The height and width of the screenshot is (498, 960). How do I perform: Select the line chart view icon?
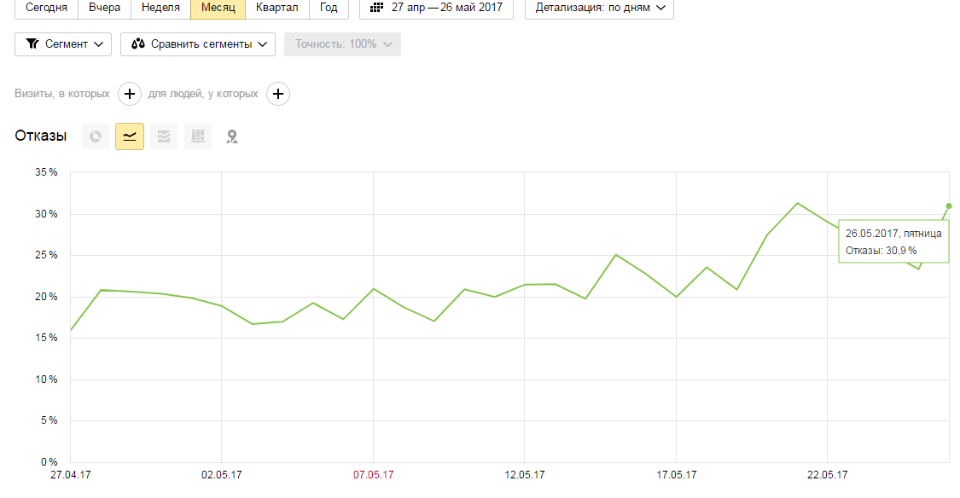tap(130, 137)
